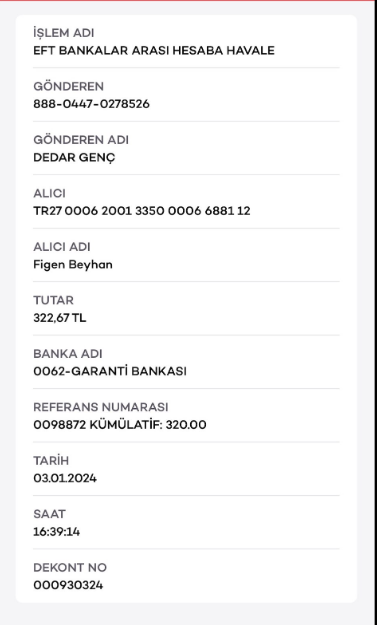Select sender name DEDAR GENÇ
The width and height of the screenshot is (377, 625).
[74, 158]
